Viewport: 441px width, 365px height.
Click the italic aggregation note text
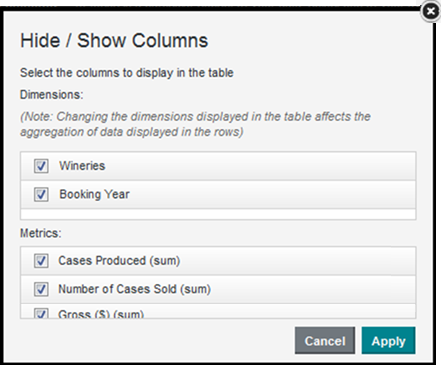[195, 124]
